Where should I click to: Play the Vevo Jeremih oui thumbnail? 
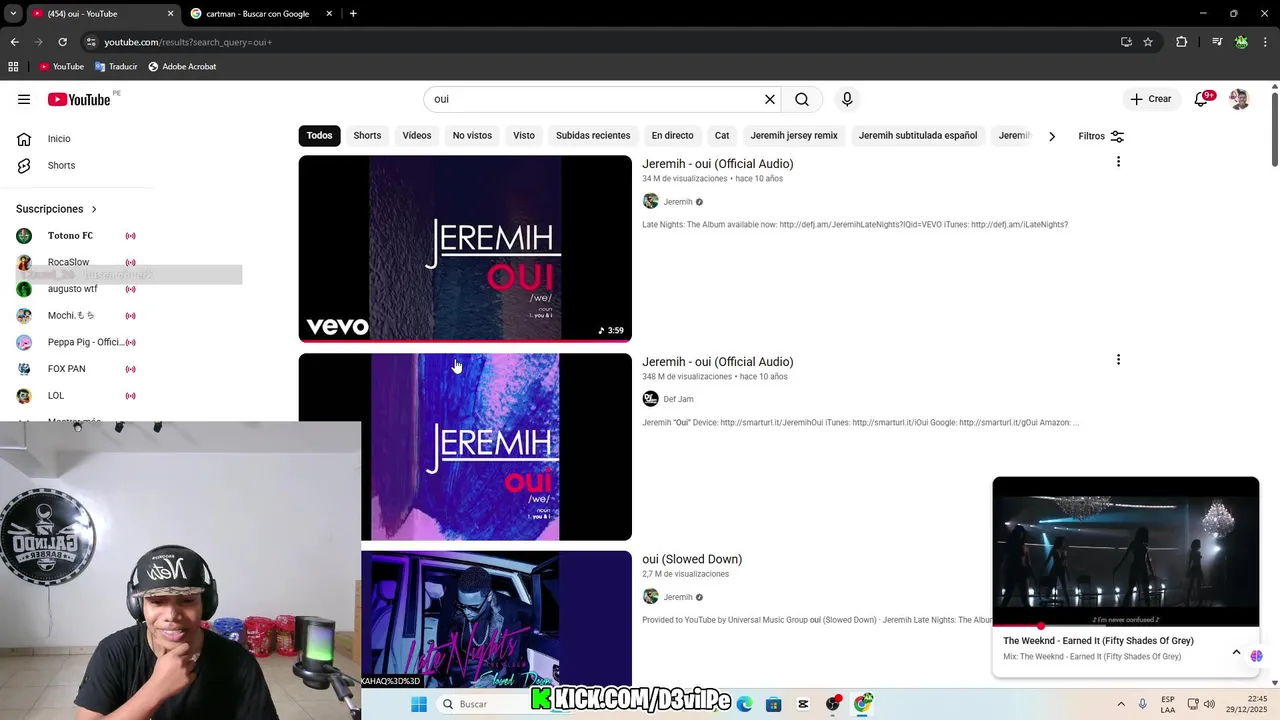click(x=465, y=248)
